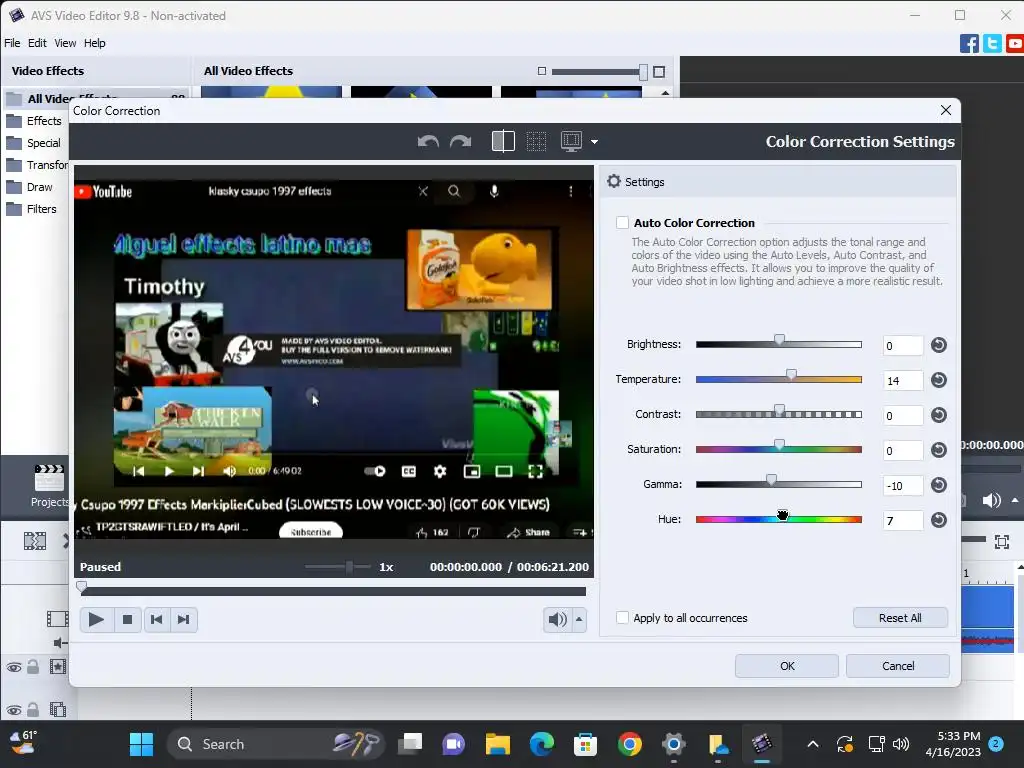Jump to previous frame in preview

[156, 620]
